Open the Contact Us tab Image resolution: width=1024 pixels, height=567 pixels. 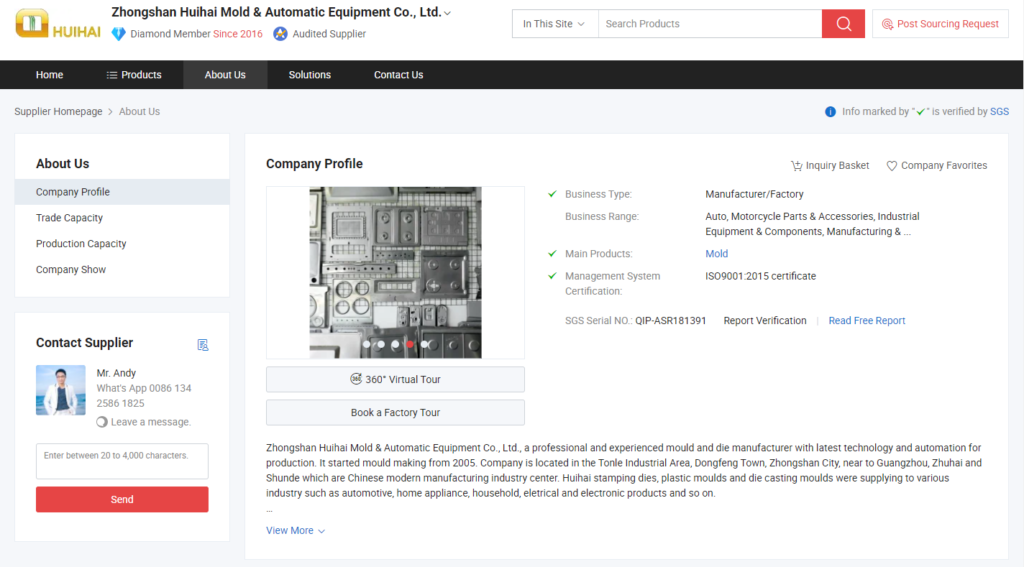click(398, 74)
